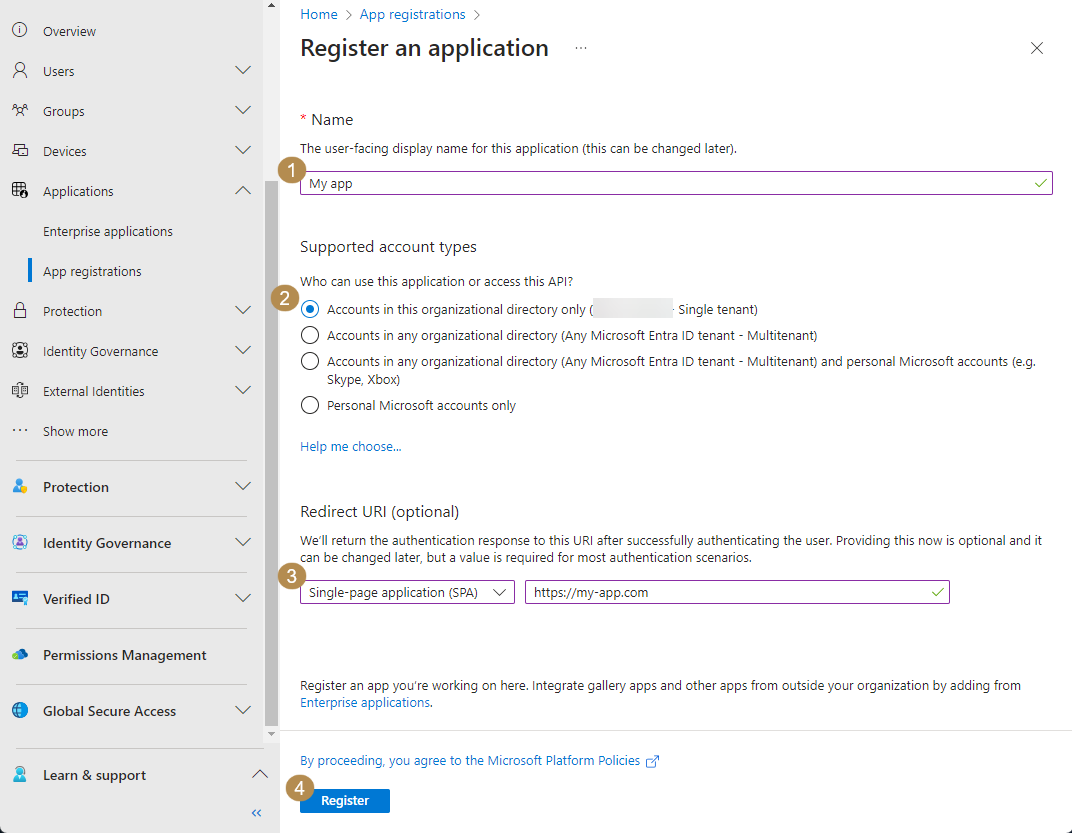Select Accounts in this organizational directory only
The height and width of the screenshot is (833, 1072).
(310, 310)
